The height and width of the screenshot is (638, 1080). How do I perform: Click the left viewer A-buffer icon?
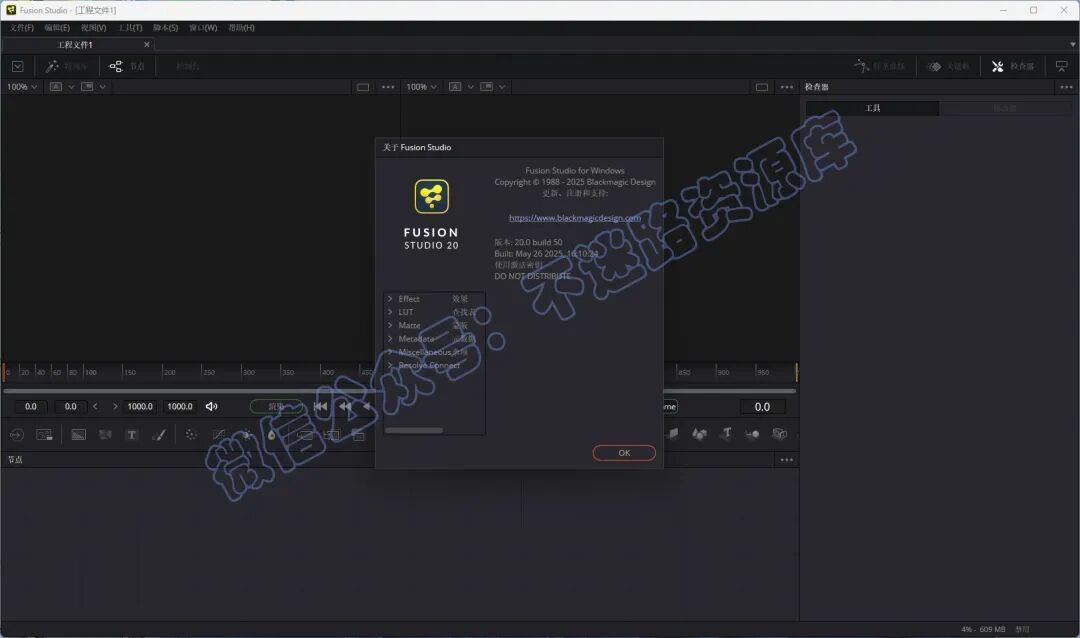(56, 87)
